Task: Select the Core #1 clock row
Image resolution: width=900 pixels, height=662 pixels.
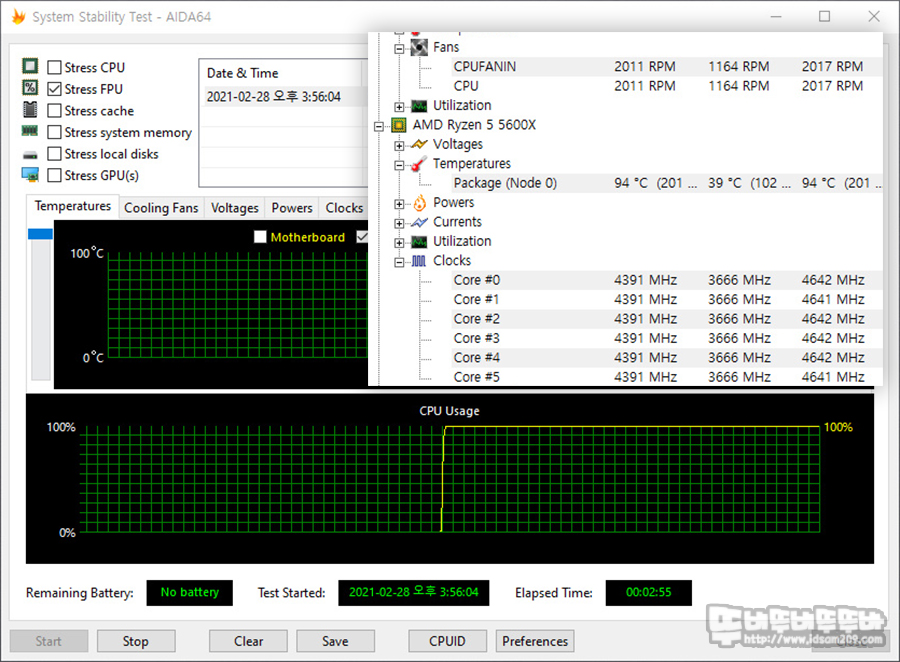Action: click(666, 300)
